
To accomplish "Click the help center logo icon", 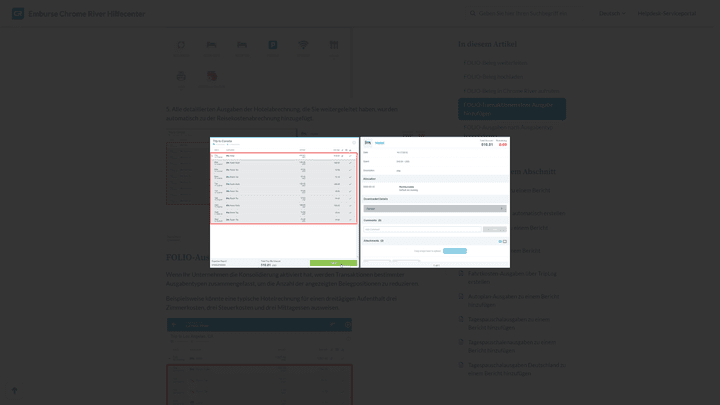I will (x=17, y=13).
